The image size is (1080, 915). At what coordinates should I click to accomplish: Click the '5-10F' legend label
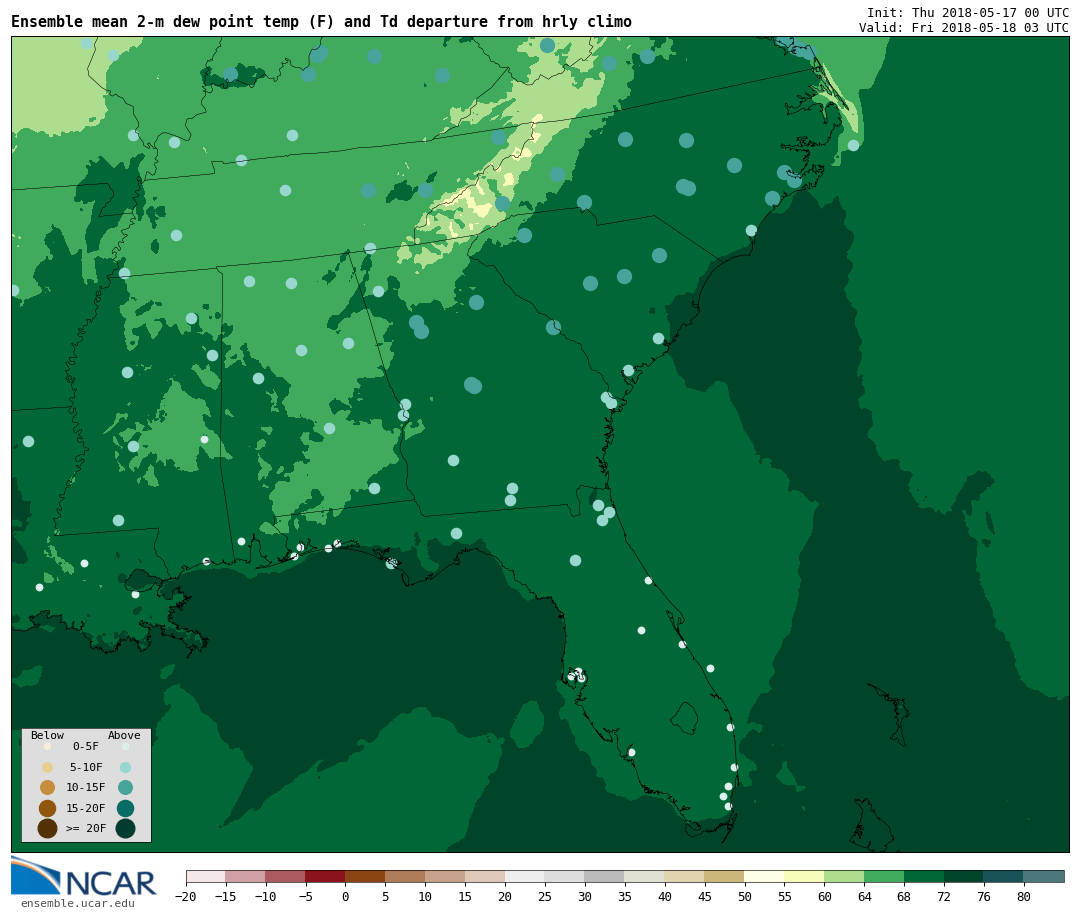click(86, 767)
